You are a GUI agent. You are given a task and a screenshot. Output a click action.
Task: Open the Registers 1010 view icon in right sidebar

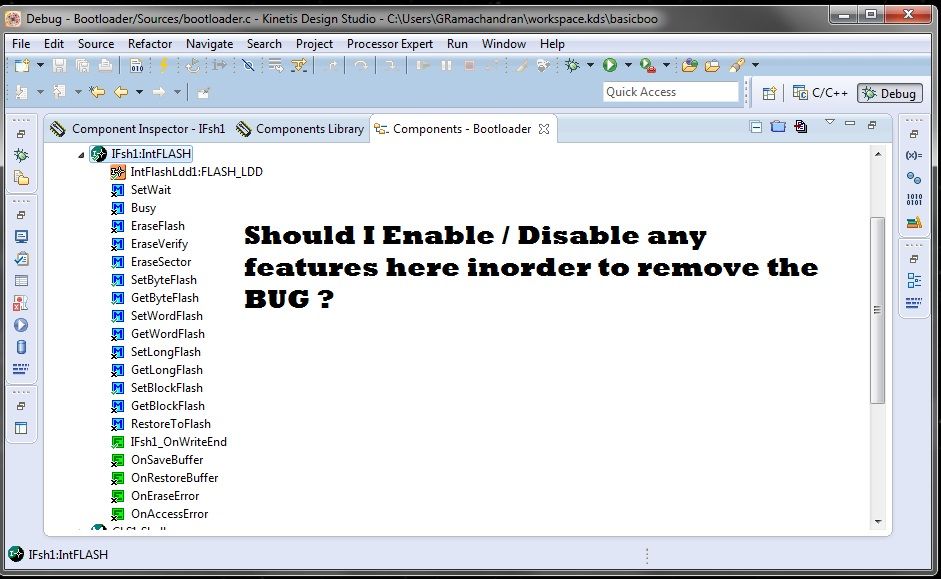[914, 200]
